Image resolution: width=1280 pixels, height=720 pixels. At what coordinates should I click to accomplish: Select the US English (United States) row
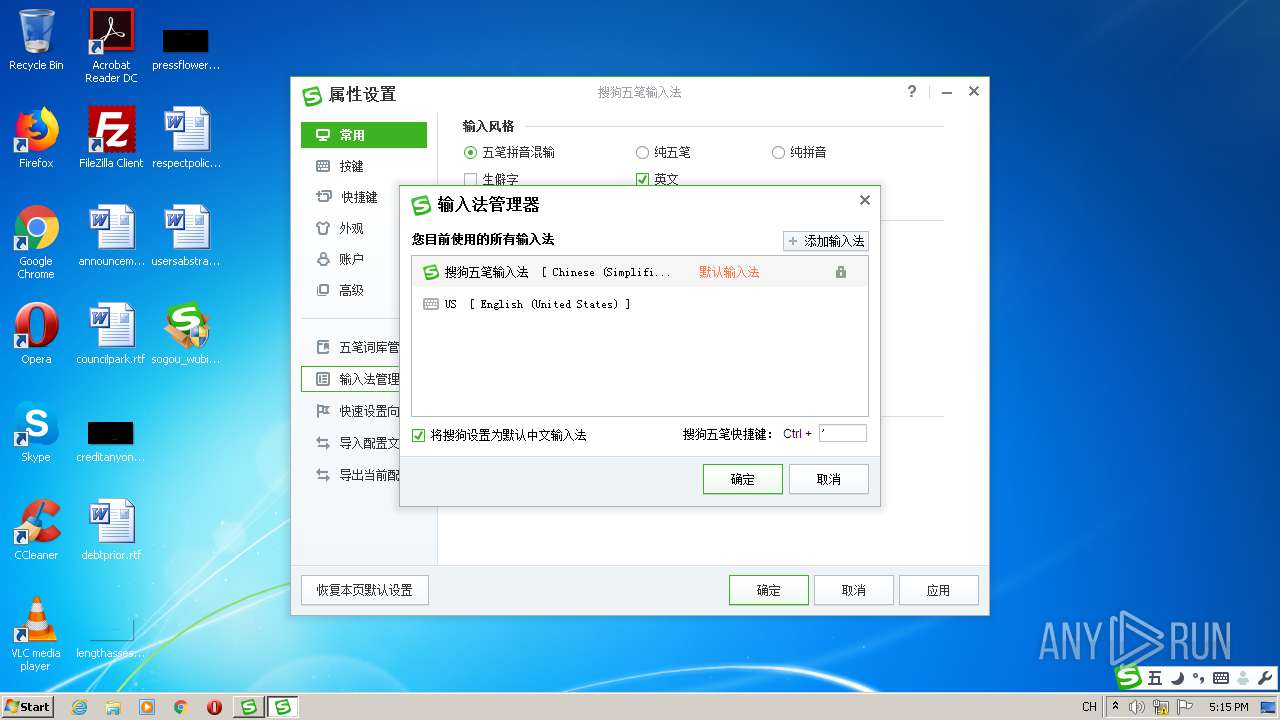[x=640, y=304]
